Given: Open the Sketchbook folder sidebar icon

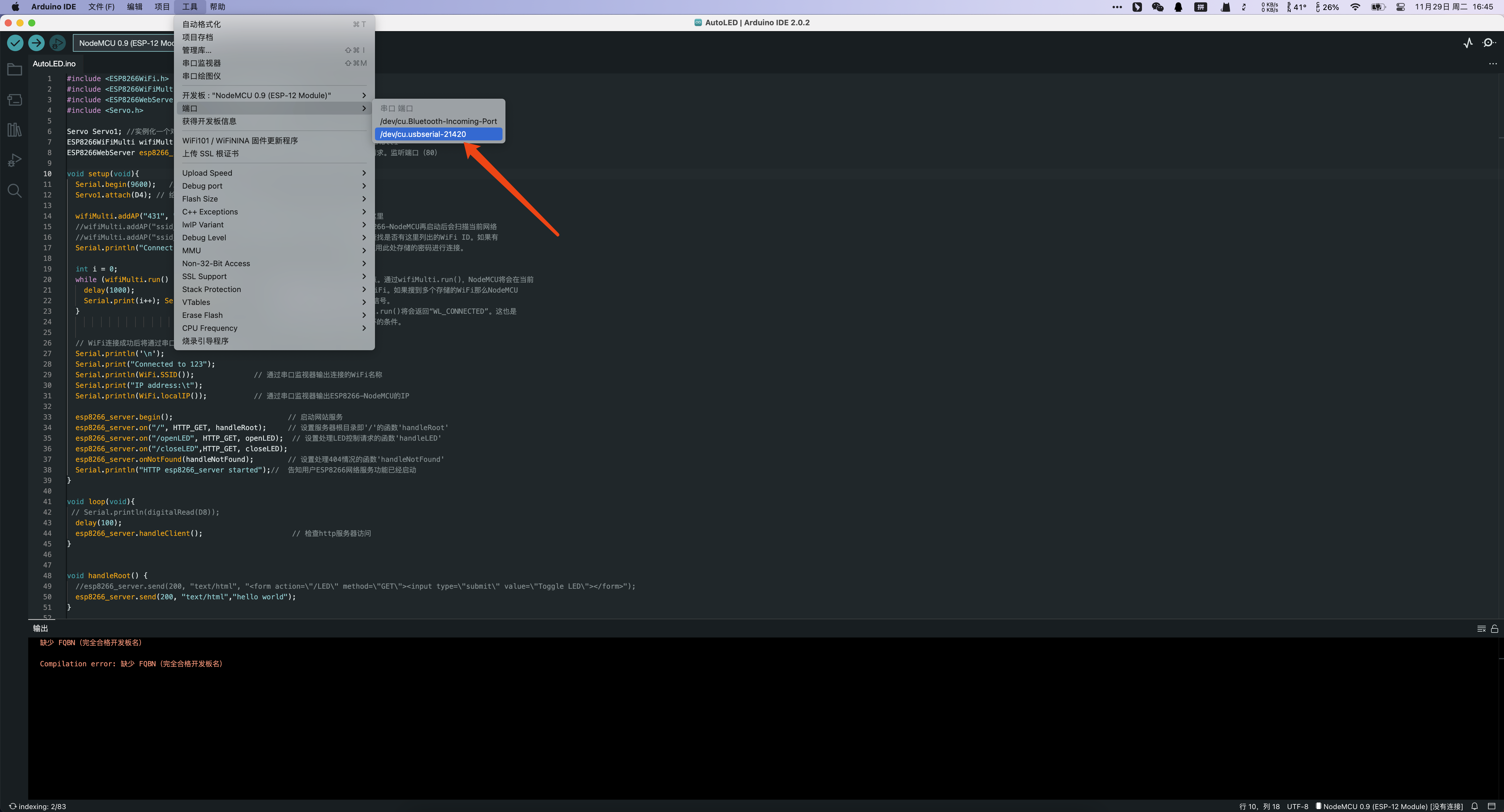Looking at the screenshot, I should [x=15, y=69].
